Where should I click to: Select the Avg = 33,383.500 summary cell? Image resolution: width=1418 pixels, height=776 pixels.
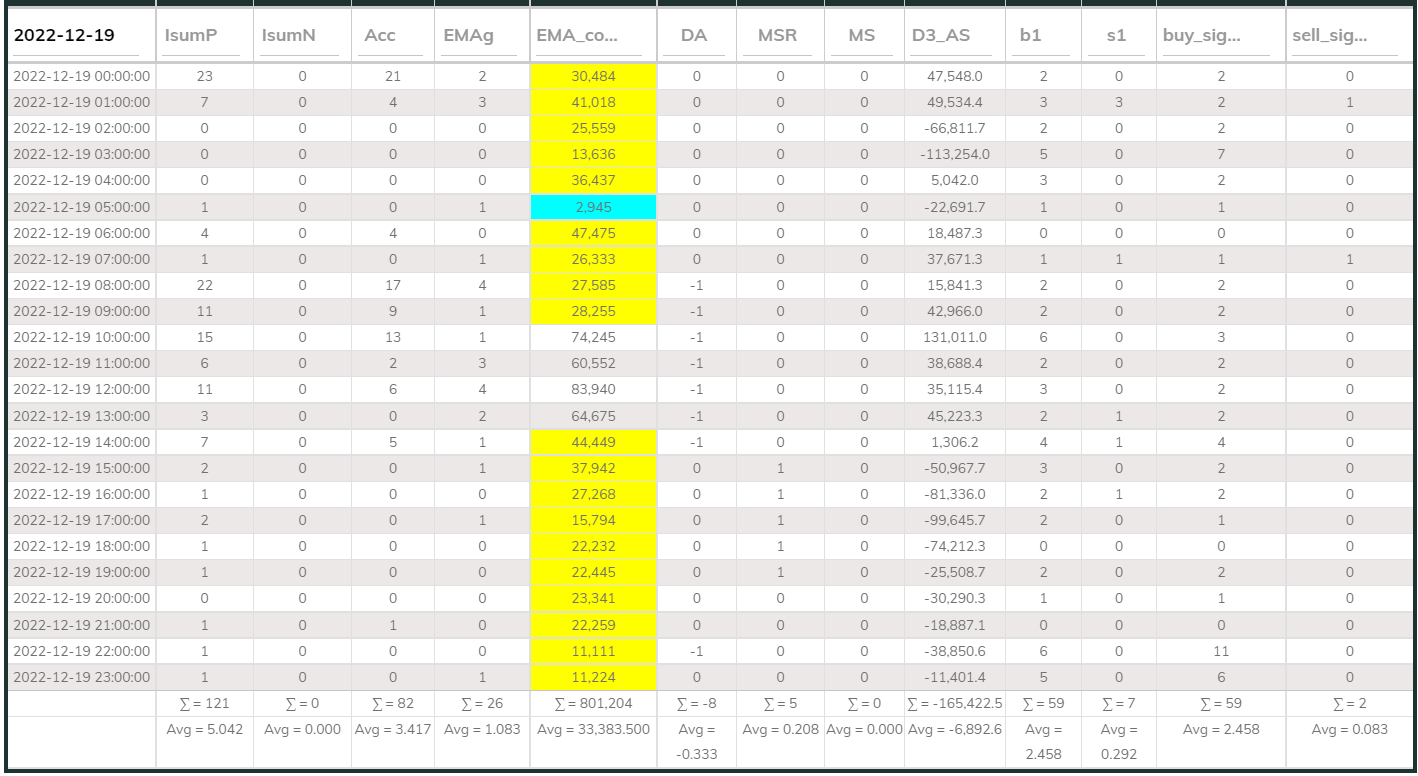click(593, 729)
